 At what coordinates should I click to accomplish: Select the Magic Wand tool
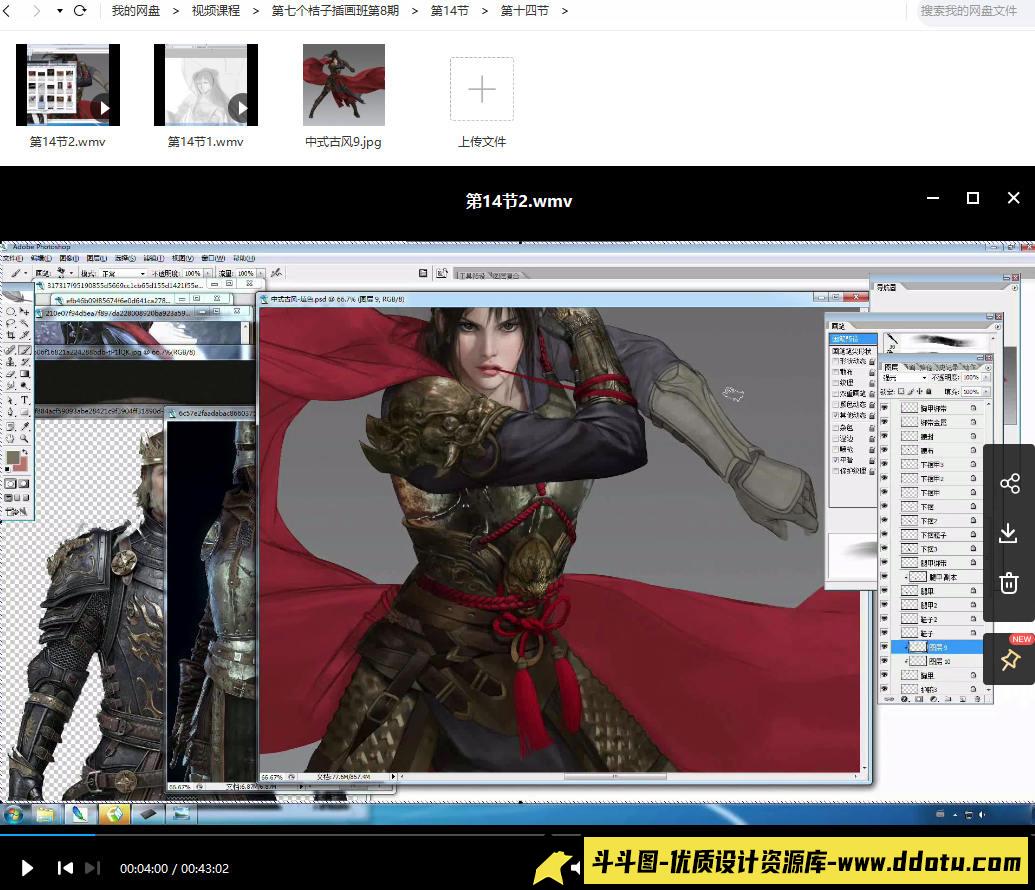[x=24, y=323]
